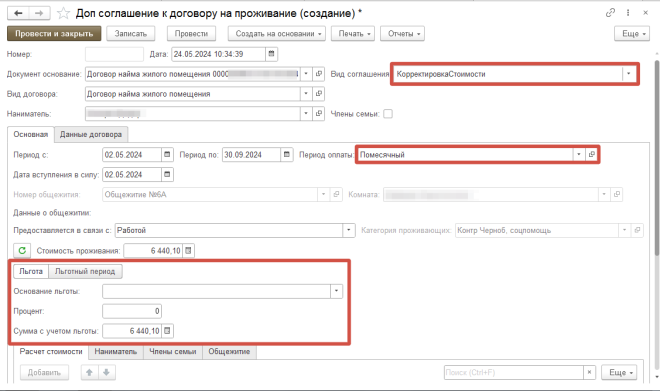Expand Основание льготы dropdown list
This screenshot has width=660, height=391.
pos(336,291)
